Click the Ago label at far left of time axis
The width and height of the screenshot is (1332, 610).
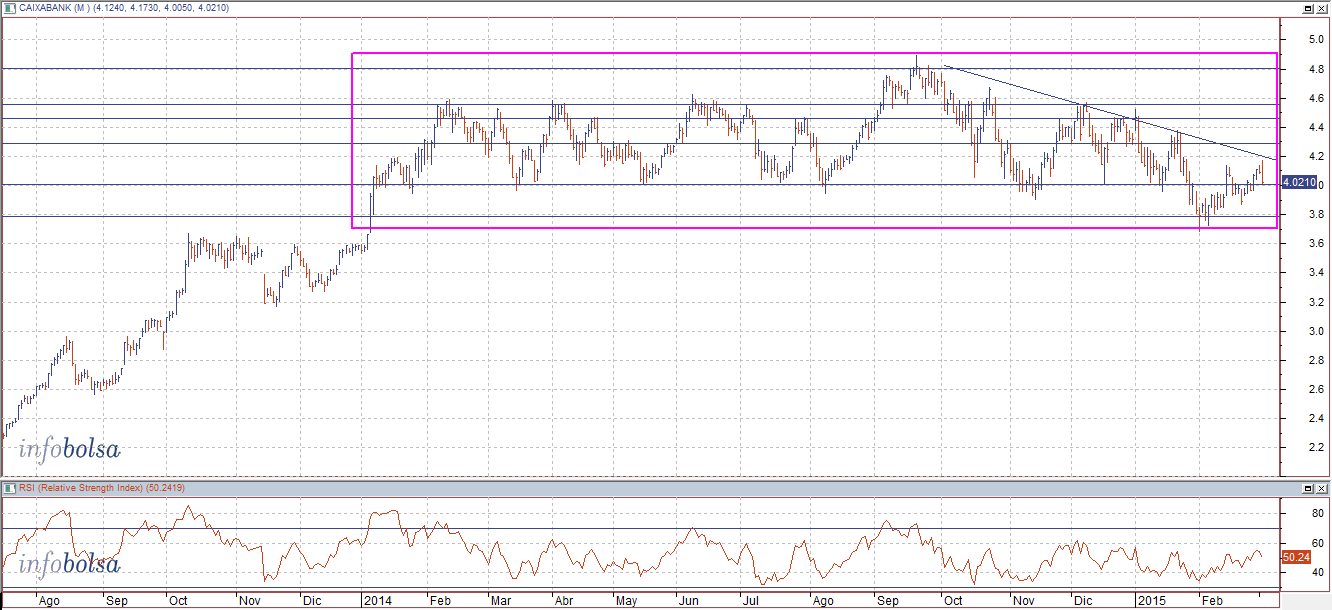(x=47, y=602)
